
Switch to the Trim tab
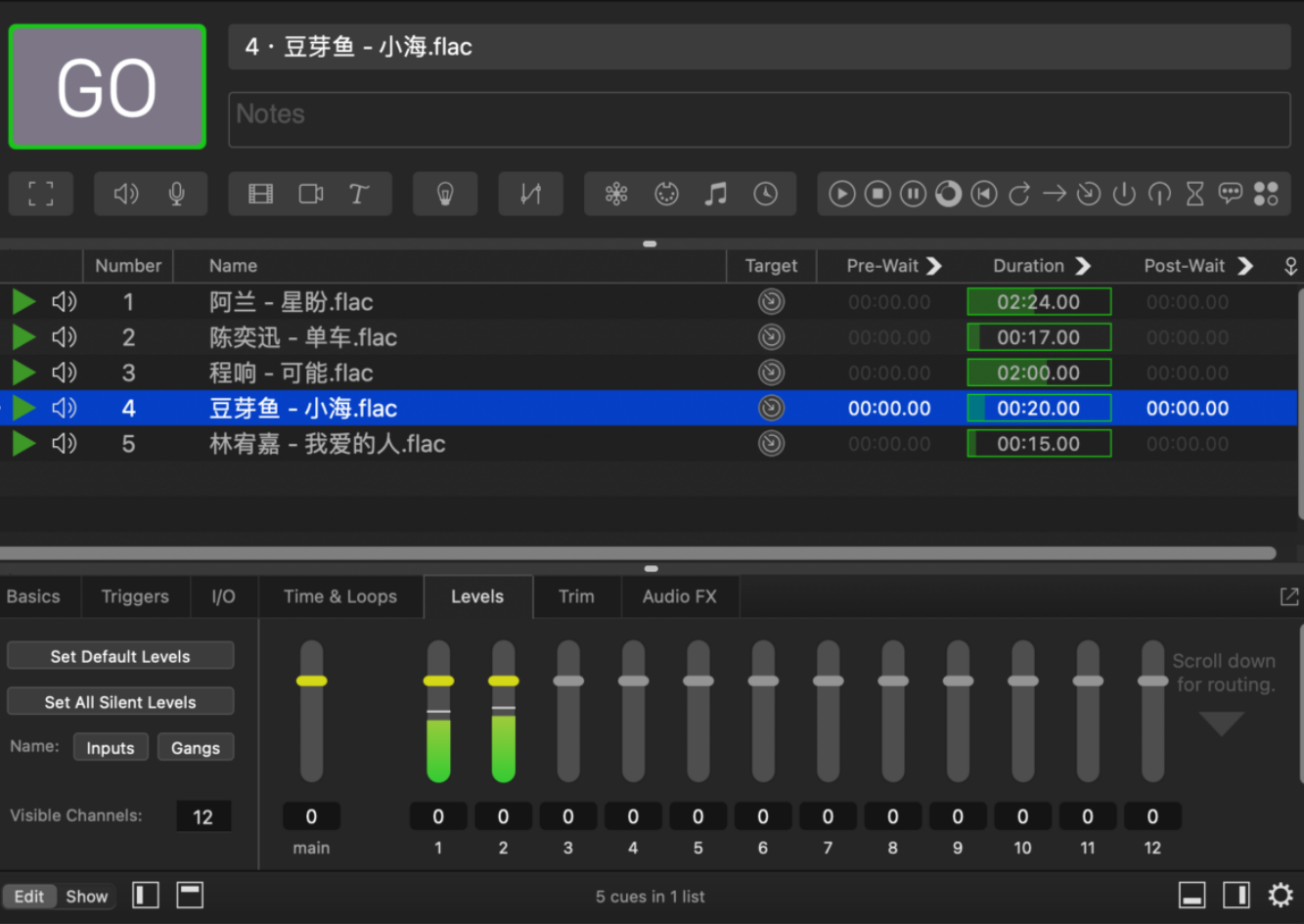click(576, 596)
